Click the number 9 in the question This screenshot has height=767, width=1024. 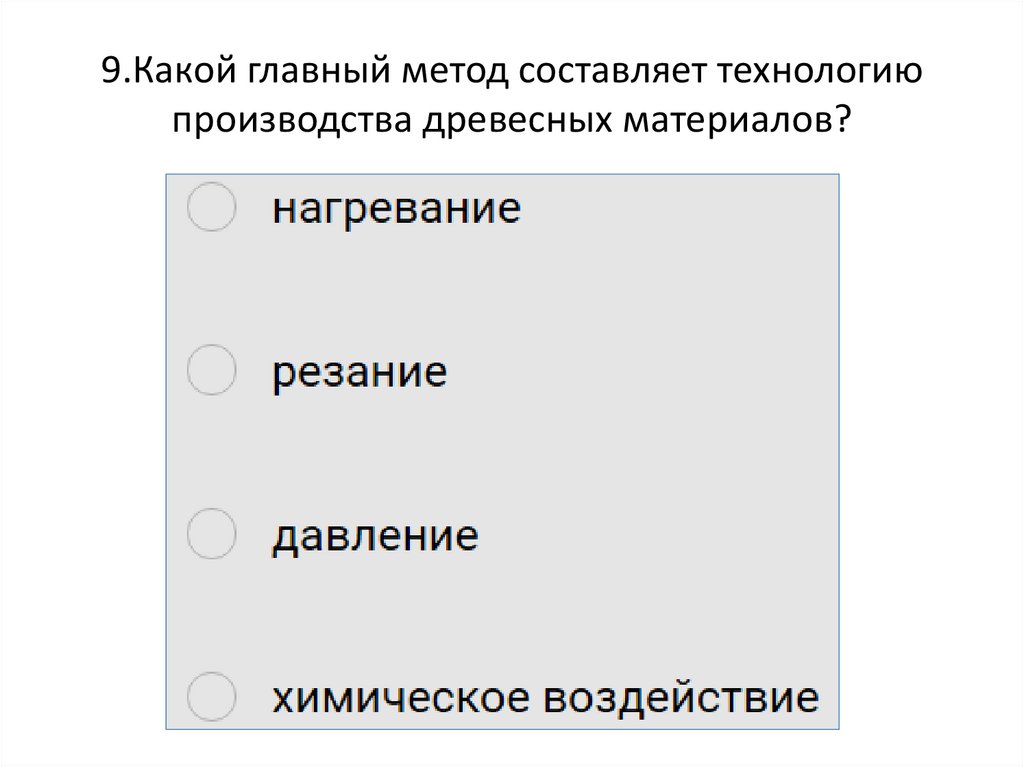click(112, 70)
